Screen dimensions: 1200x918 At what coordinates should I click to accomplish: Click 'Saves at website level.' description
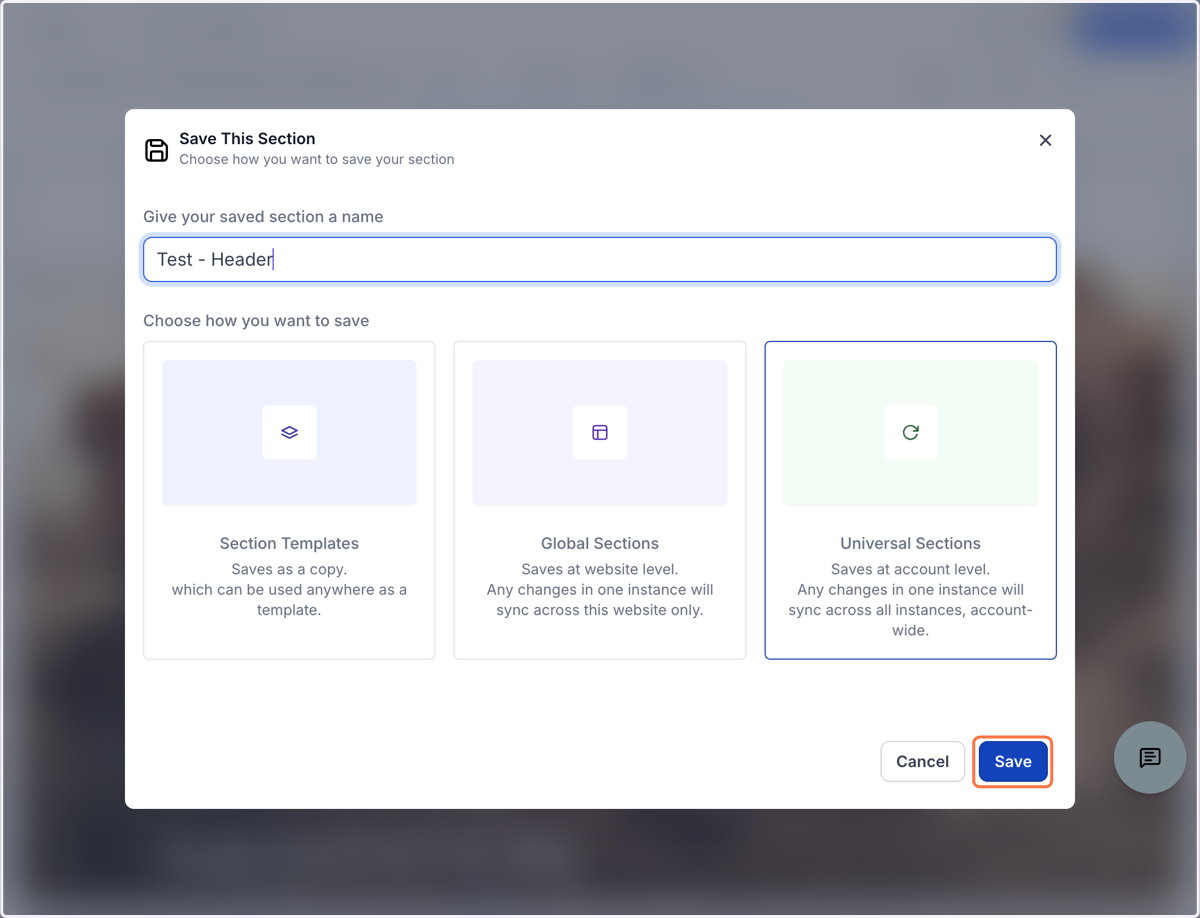pos(600,570)
